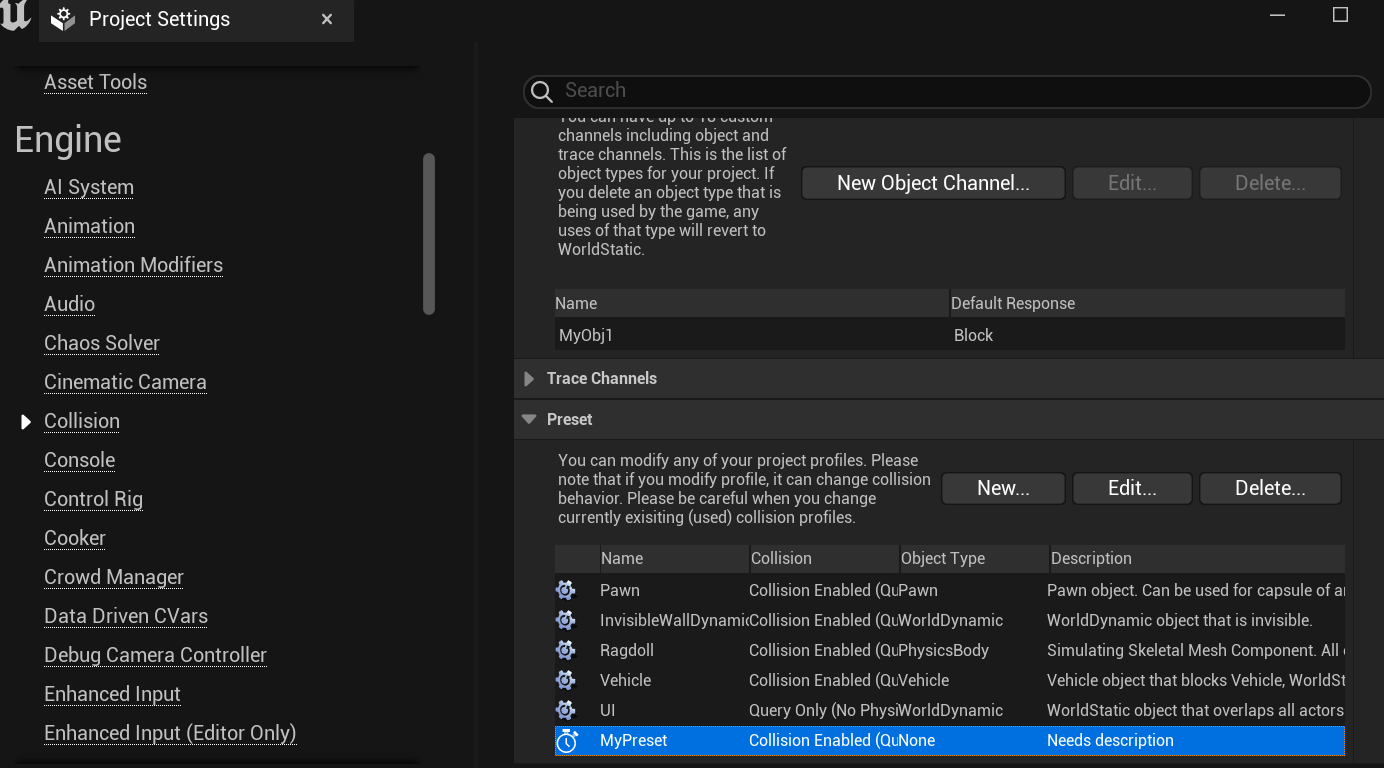Focus the settings Search field

coord(947,91)
